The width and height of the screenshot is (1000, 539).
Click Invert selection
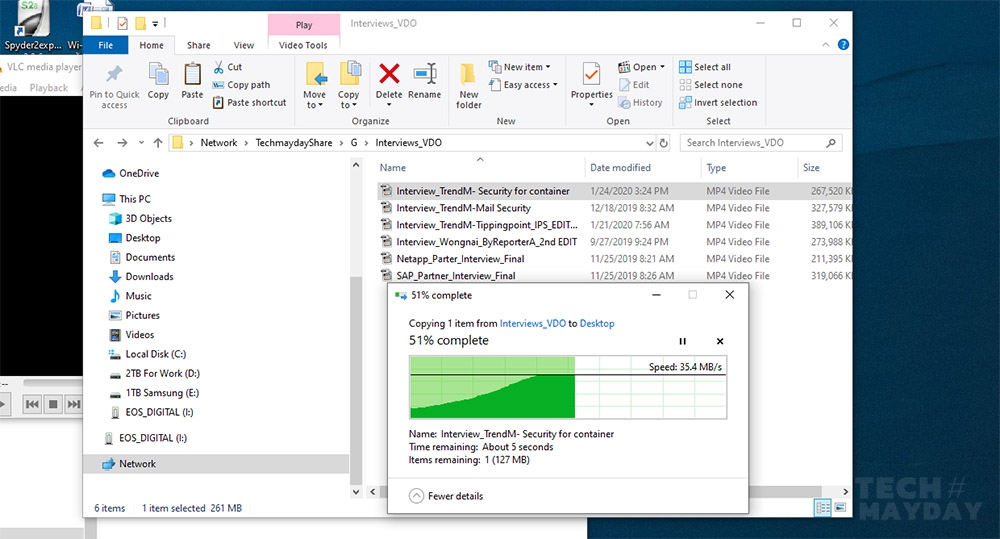[718, 103]
